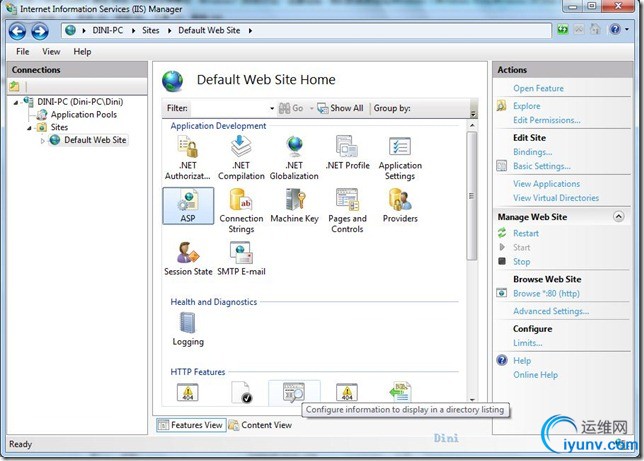Image resolution: width=644 pixels, height=461 pixels.
Task: Click the Edit Permissions... link
Action: tap(546, 120)
